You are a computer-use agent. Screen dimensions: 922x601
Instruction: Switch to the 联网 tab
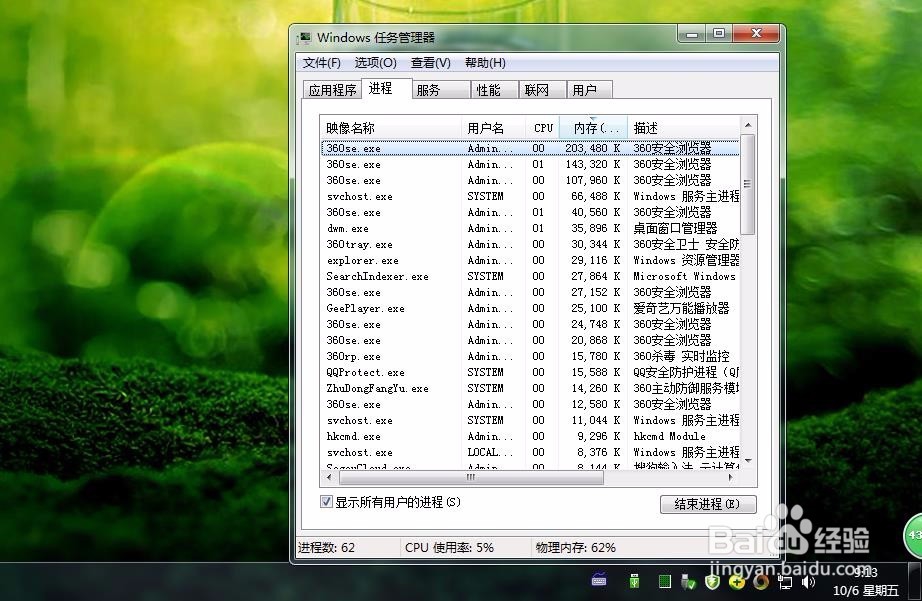pos(542,90)
